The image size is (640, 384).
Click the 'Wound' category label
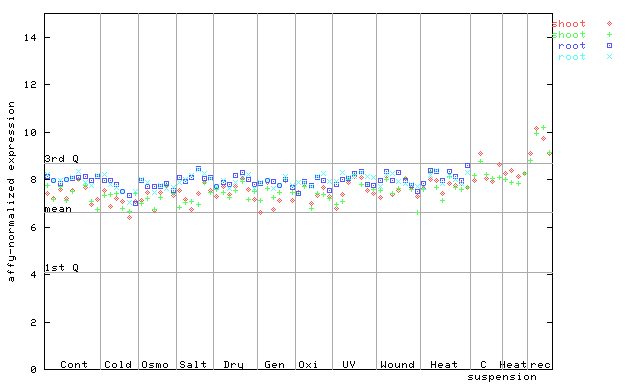point(398,364)
